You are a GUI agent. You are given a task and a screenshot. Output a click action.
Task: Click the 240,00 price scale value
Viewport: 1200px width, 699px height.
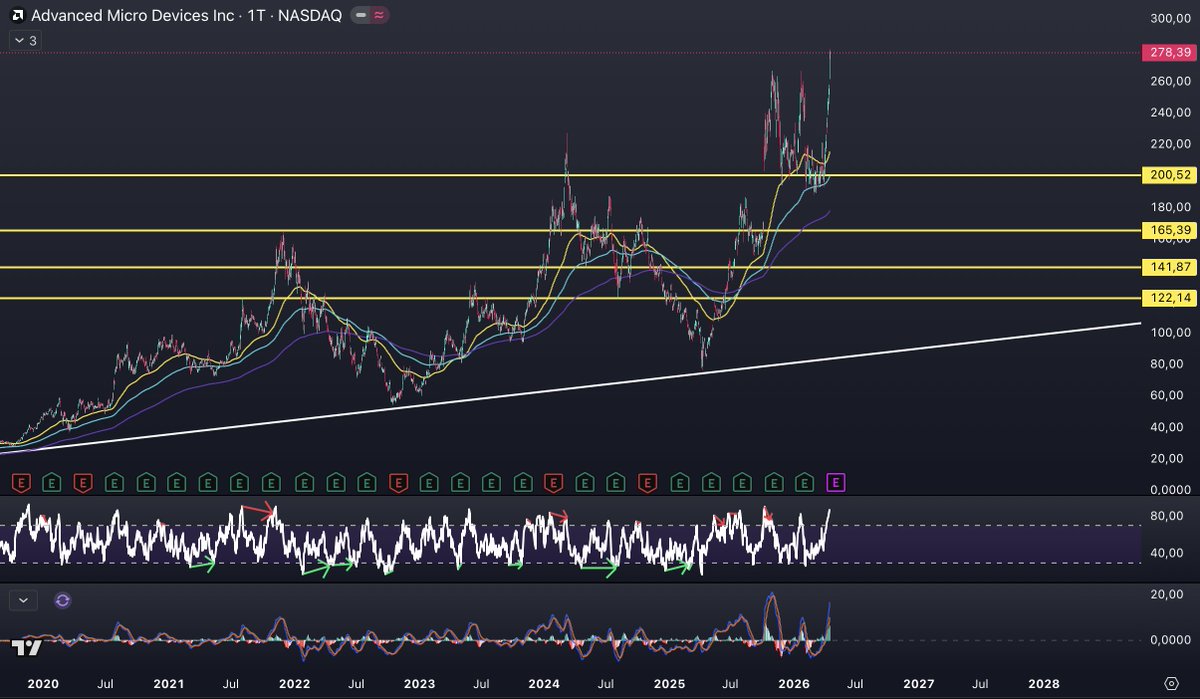pyautogui.click(x=1170, y=113)
